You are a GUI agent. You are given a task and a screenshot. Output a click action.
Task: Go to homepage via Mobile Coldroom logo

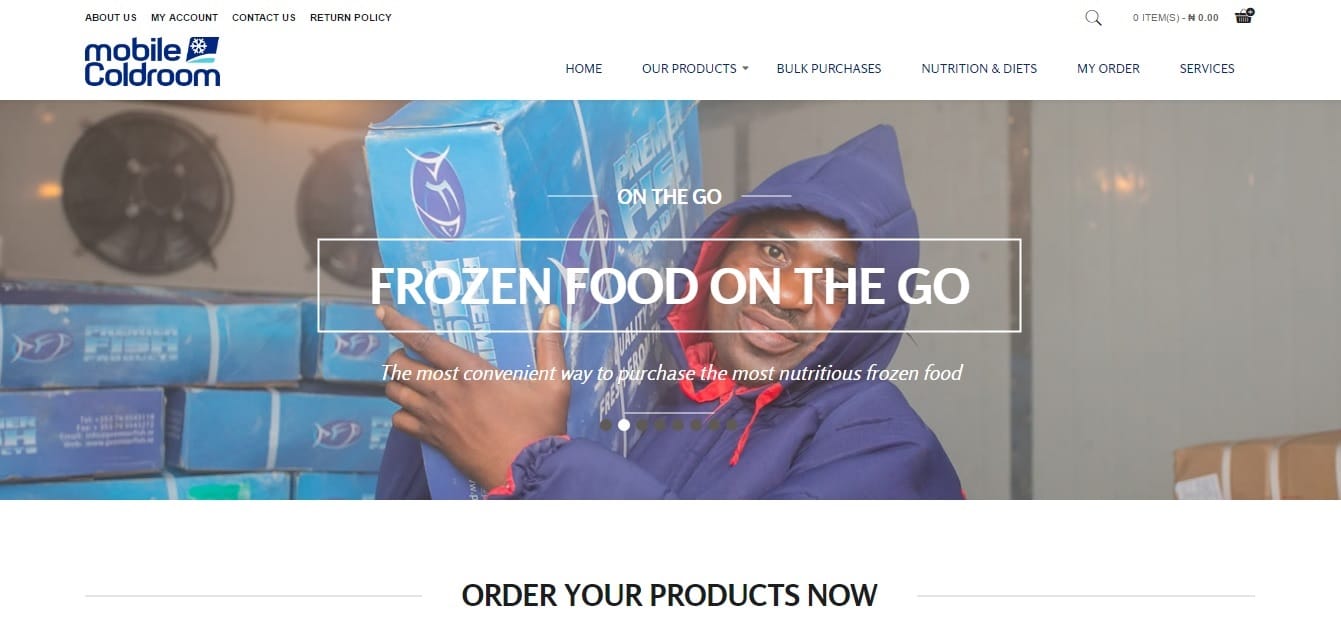tap(152, 62)
